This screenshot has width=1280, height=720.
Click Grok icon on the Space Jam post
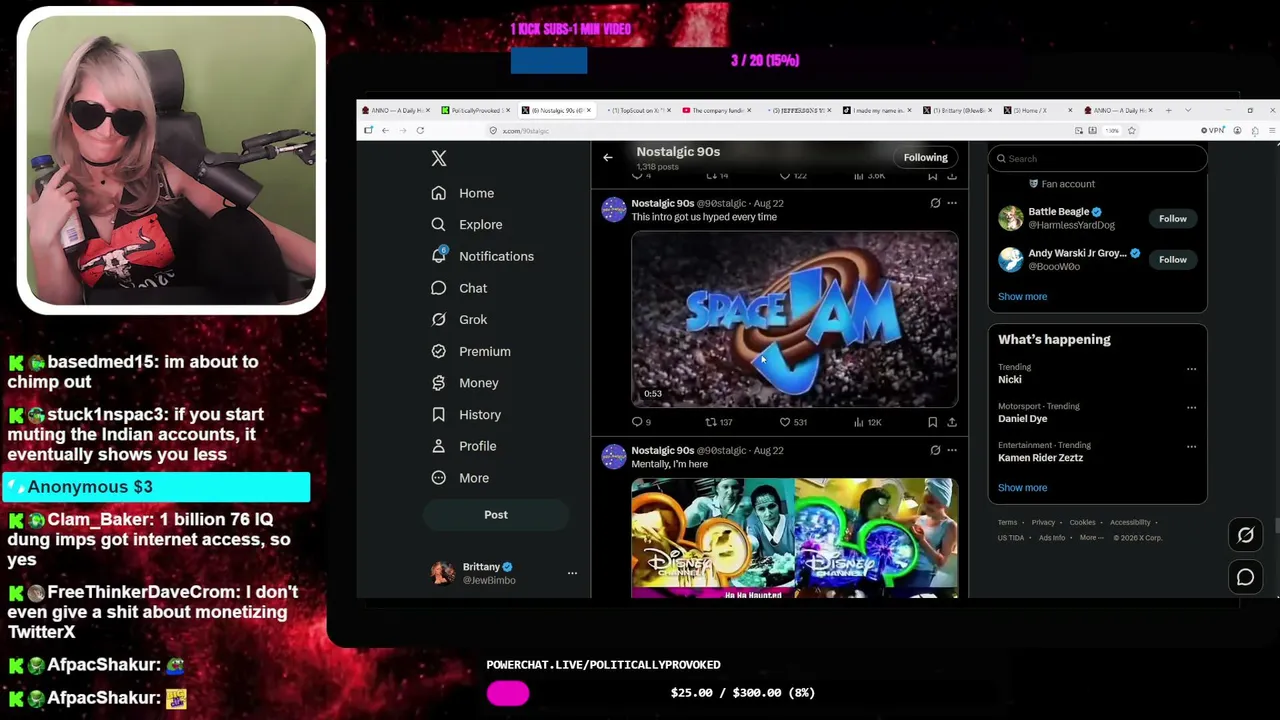935,203
